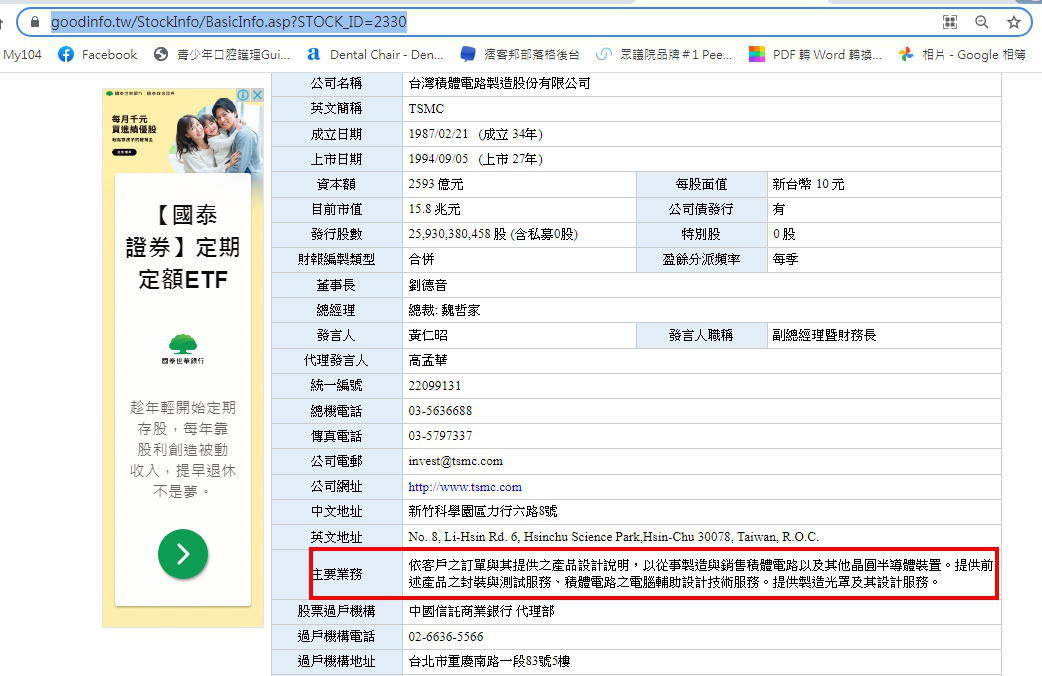
Task: Close the ad with the X icon
Action: coord(257,95)
